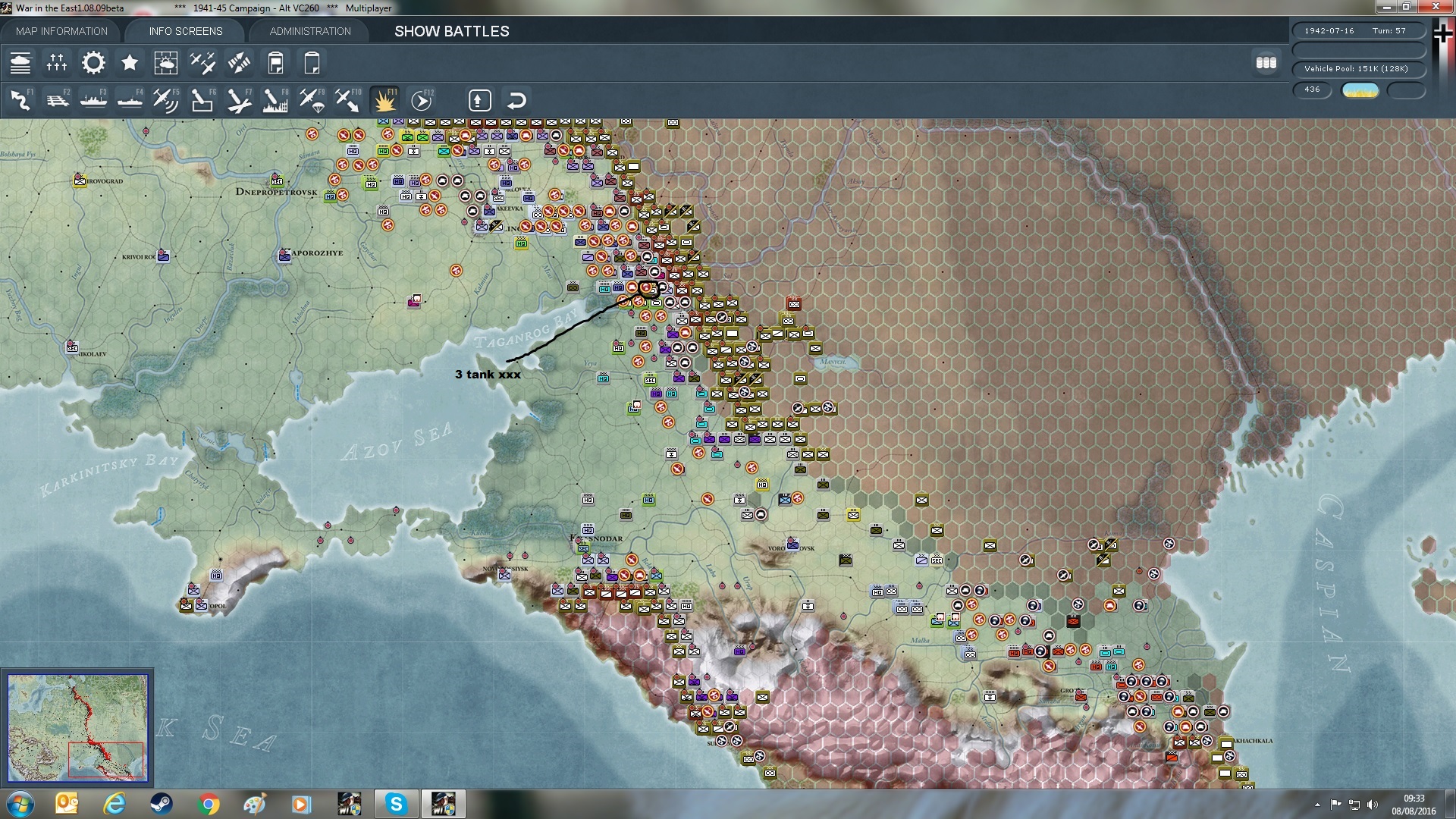Viewport: 1456px width, 819px height.
Task: Click the minimap overview thumbnail
Action: point(77,727)
